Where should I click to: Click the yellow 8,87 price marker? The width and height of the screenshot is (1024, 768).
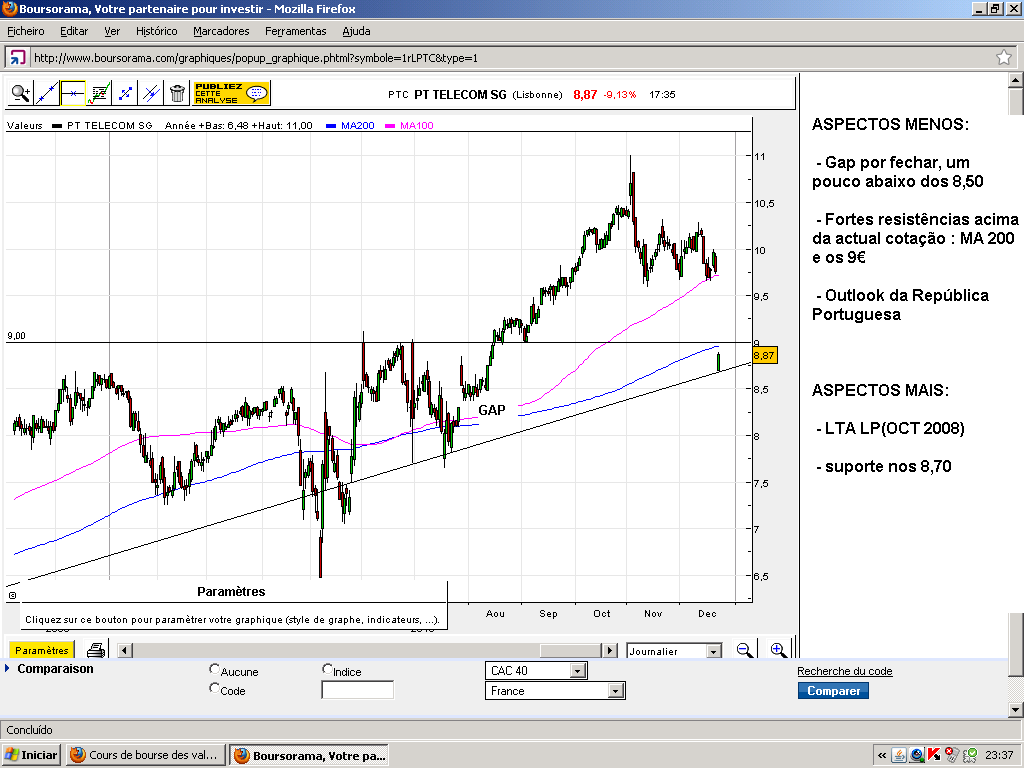point(764,356)
